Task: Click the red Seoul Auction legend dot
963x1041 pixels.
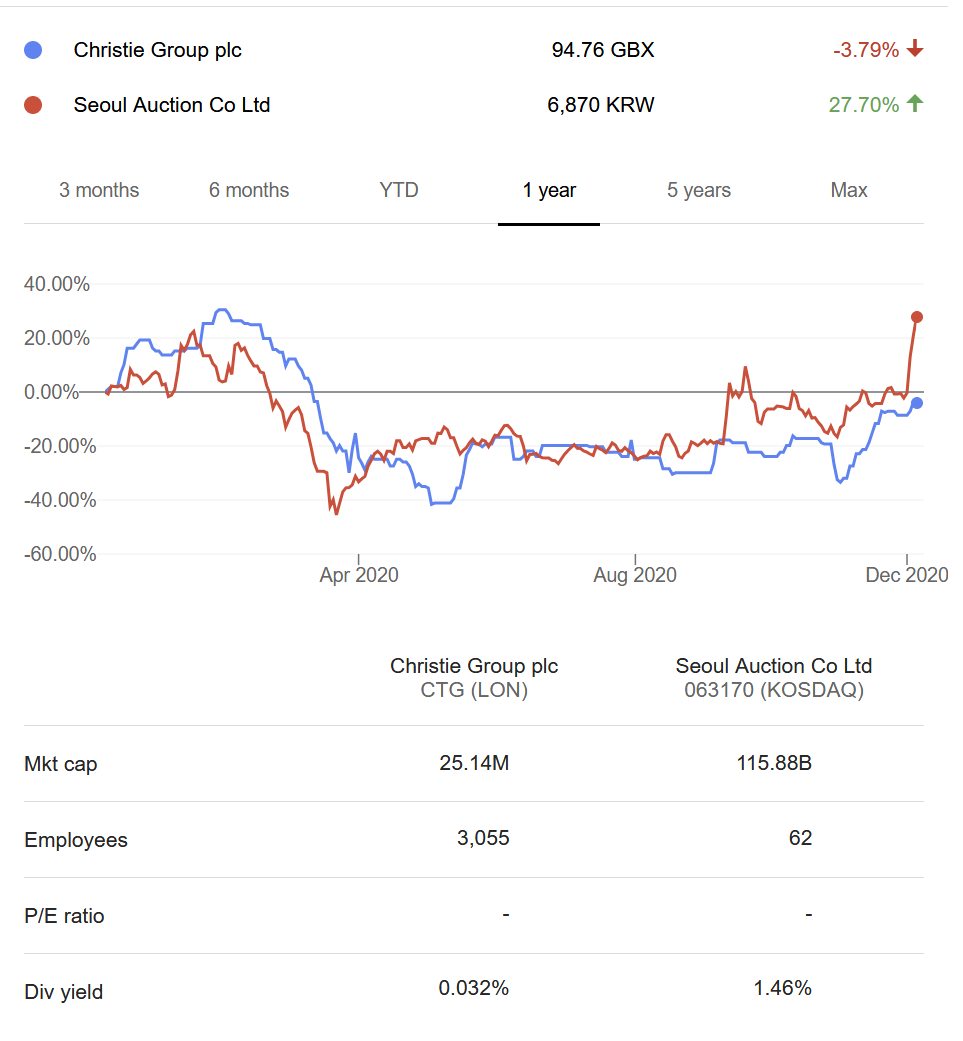Action: tap(33, 105)
